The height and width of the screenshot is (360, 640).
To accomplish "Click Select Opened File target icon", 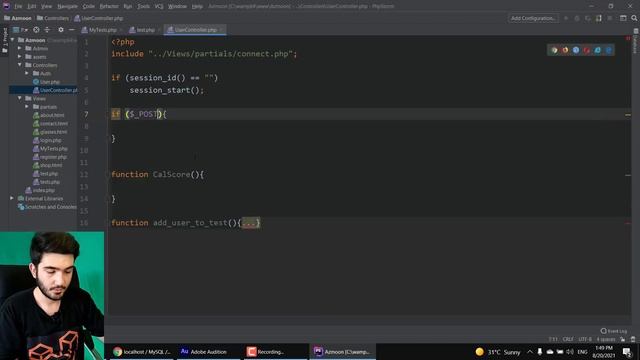I will [36, 30].
